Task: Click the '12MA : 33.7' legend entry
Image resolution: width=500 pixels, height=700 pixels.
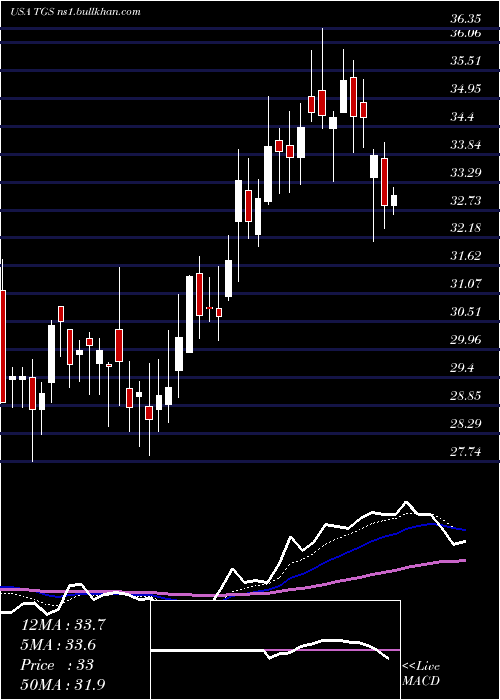Action: tap(63, 625)
